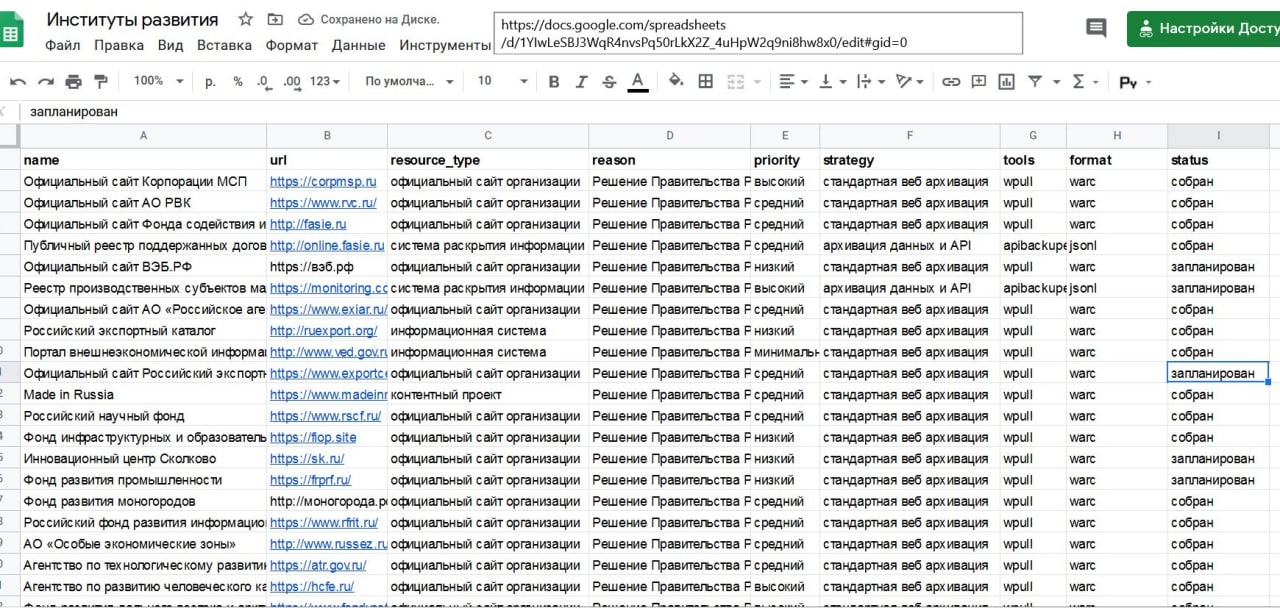
Task: Click the green Настройки Доступа button
Action: 1204,29
